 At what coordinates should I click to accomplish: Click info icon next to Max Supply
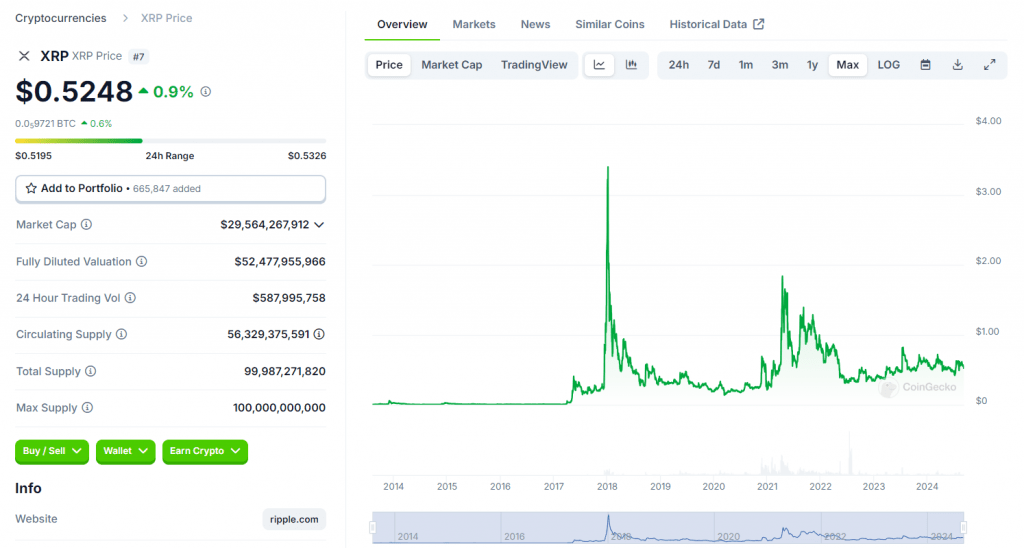pos(87,408)
